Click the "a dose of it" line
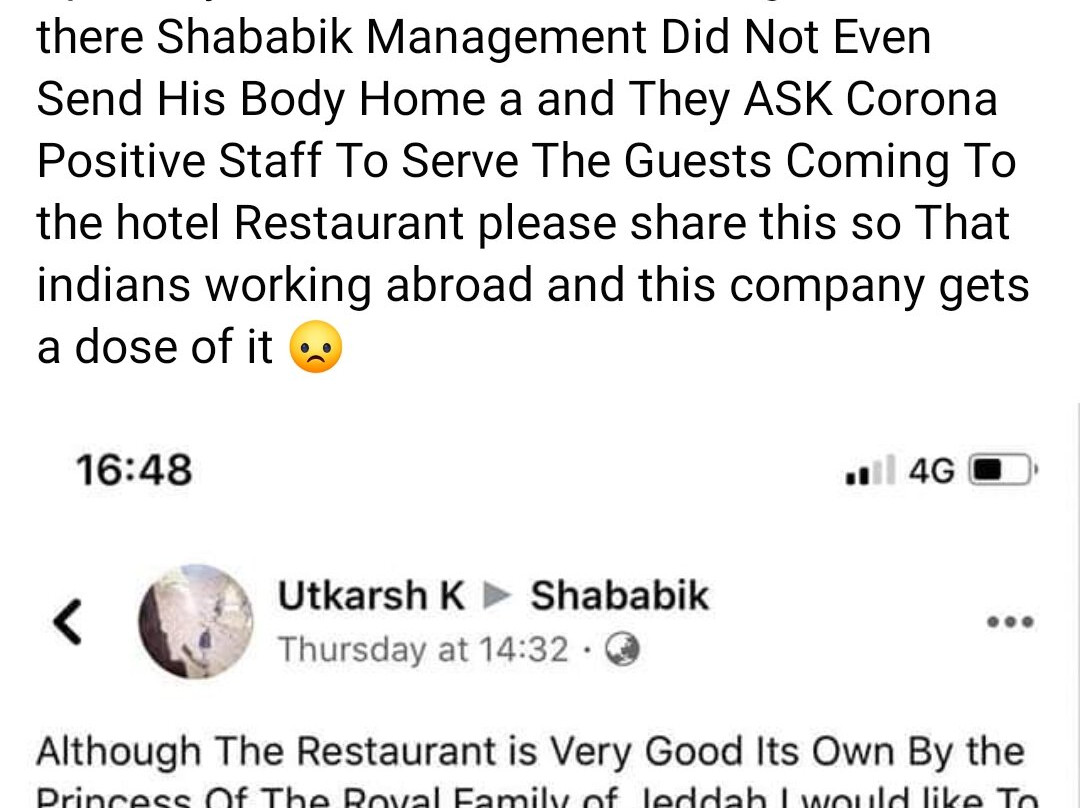 pos(155,346)
